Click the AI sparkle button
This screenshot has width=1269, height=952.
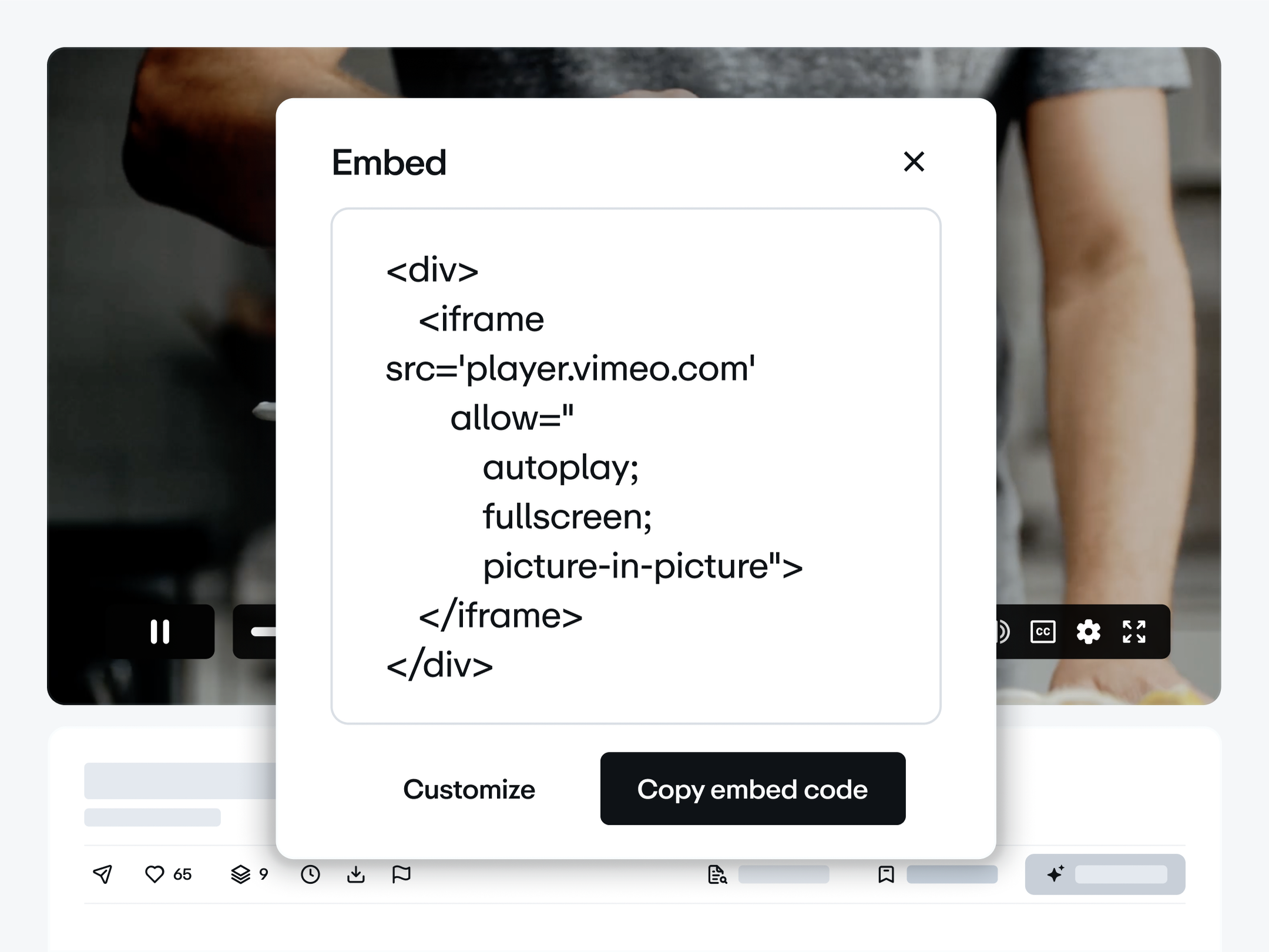(1105, 874)
